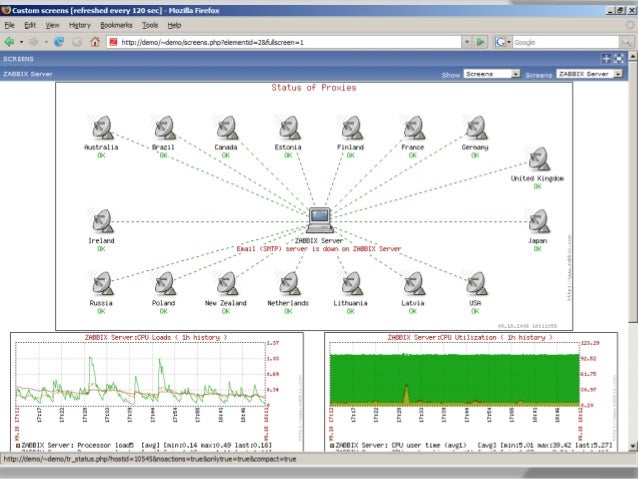638x479 pixels.
Task: Click the Russia proxy dish icon
Action: tap(102, 284)
